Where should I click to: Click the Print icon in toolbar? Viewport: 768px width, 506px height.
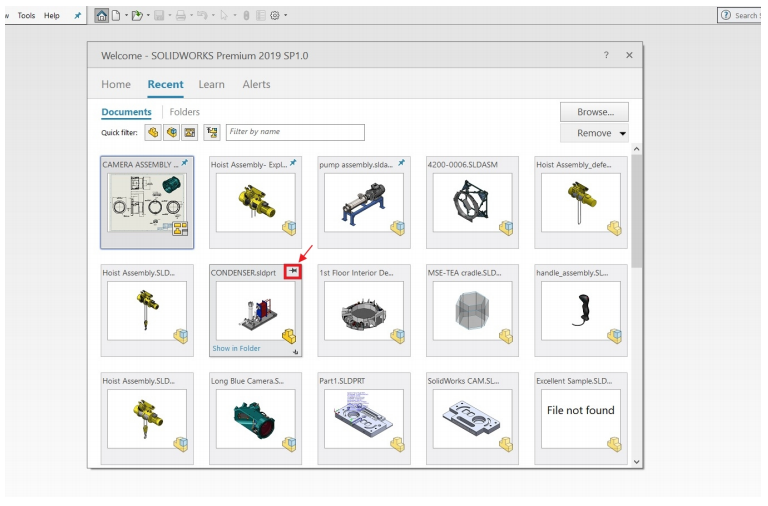pyautogui.click(x=181, y=16)
